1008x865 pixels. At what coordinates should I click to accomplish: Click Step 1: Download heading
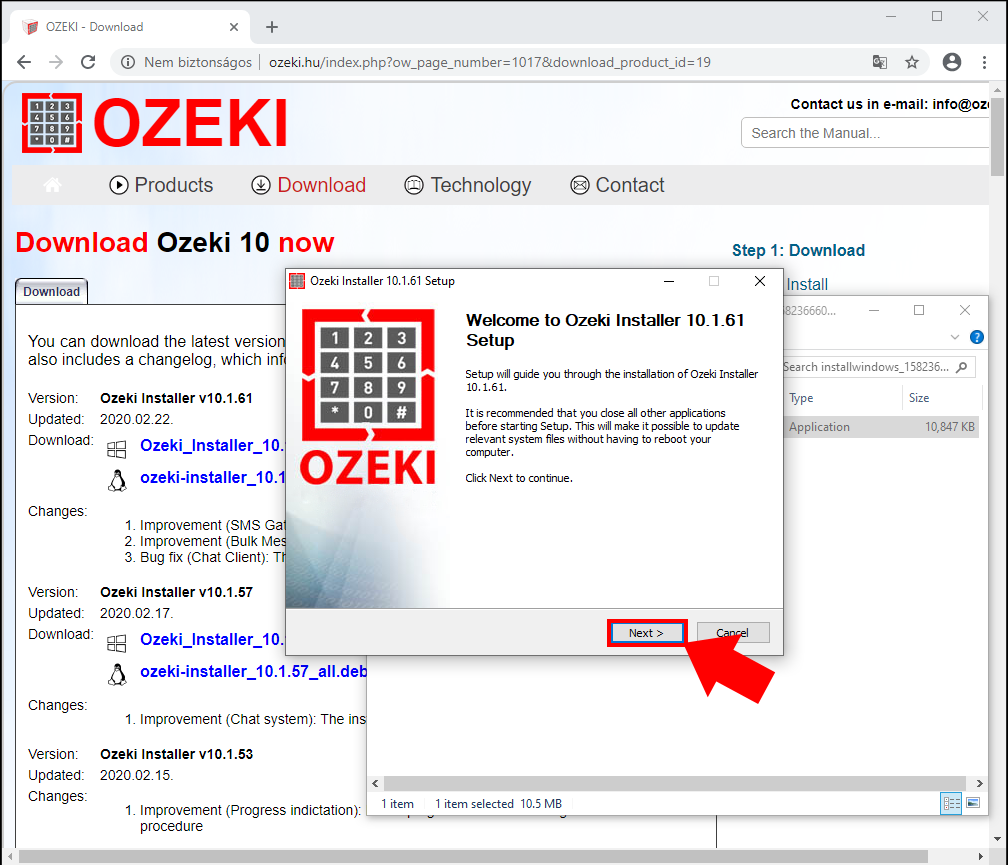[x=798, y=251]
